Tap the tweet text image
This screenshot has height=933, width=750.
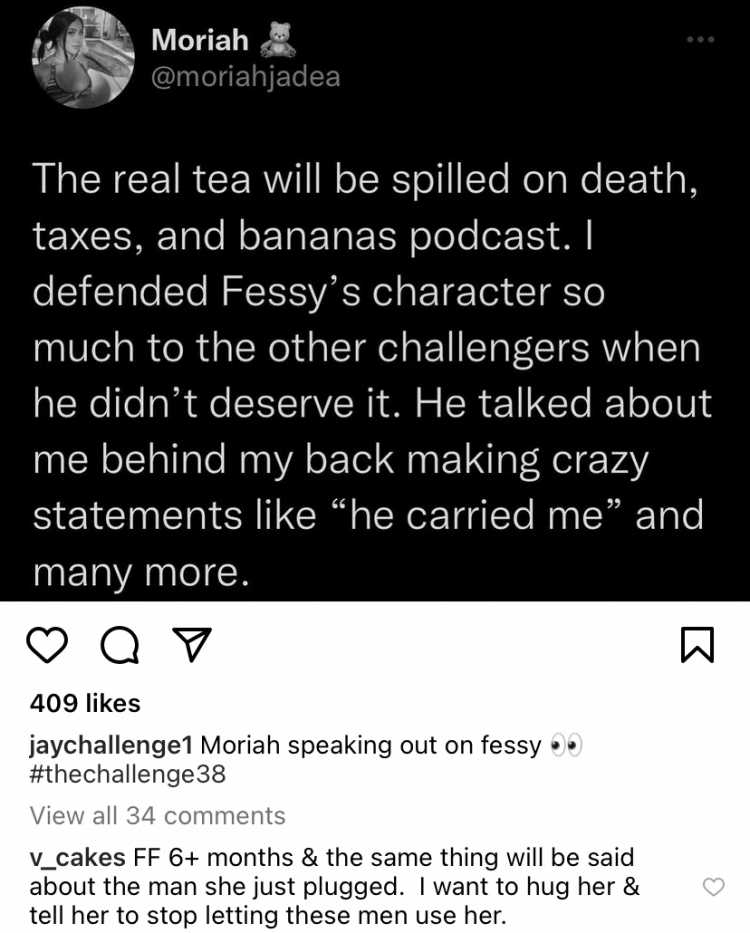(375, 300)
